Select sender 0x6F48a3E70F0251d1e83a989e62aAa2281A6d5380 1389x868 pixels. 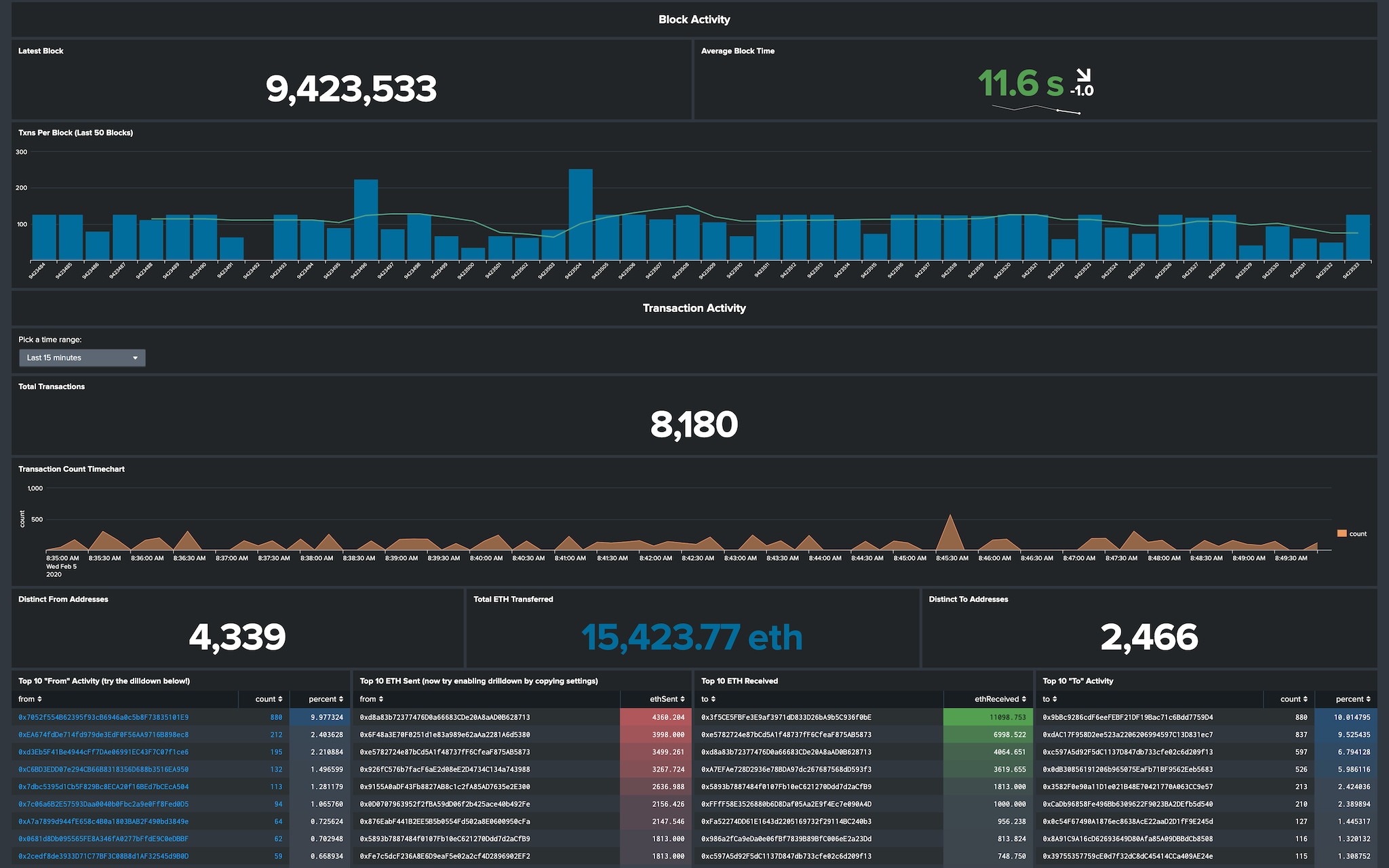[x=445, y=734]
